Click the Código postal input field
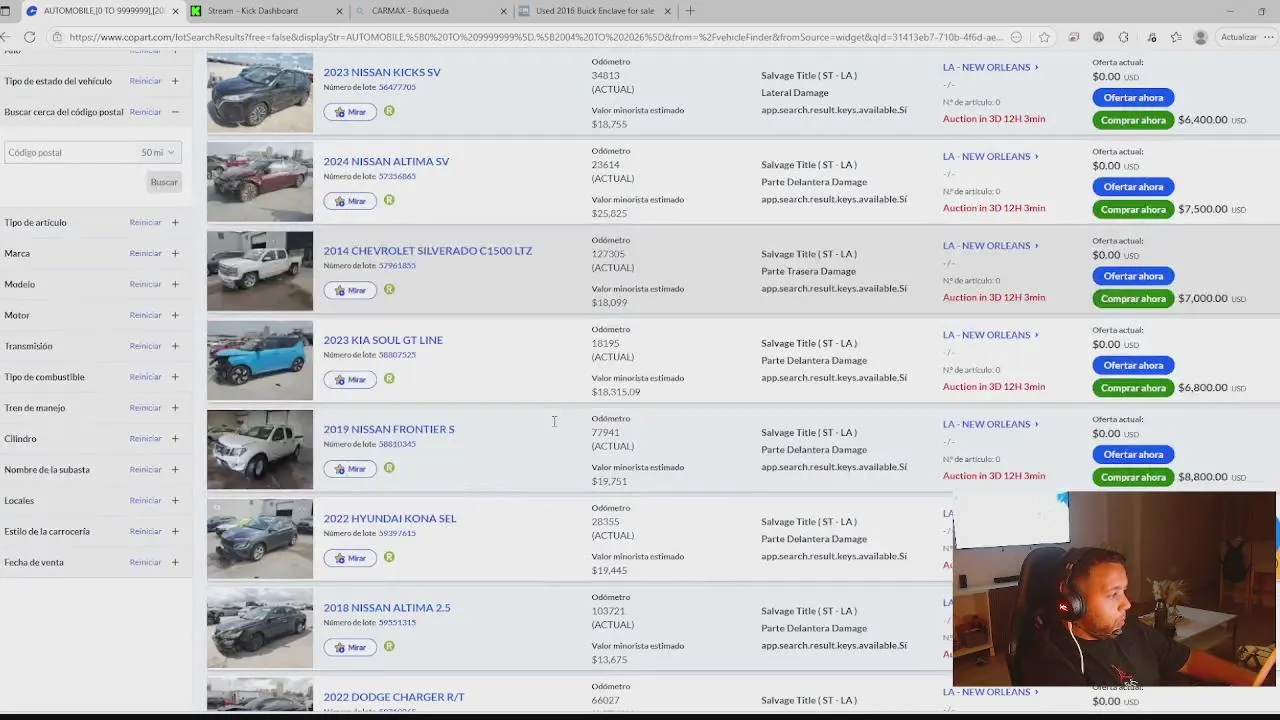This screenshot has width=1280, height=720. point(70,153)
